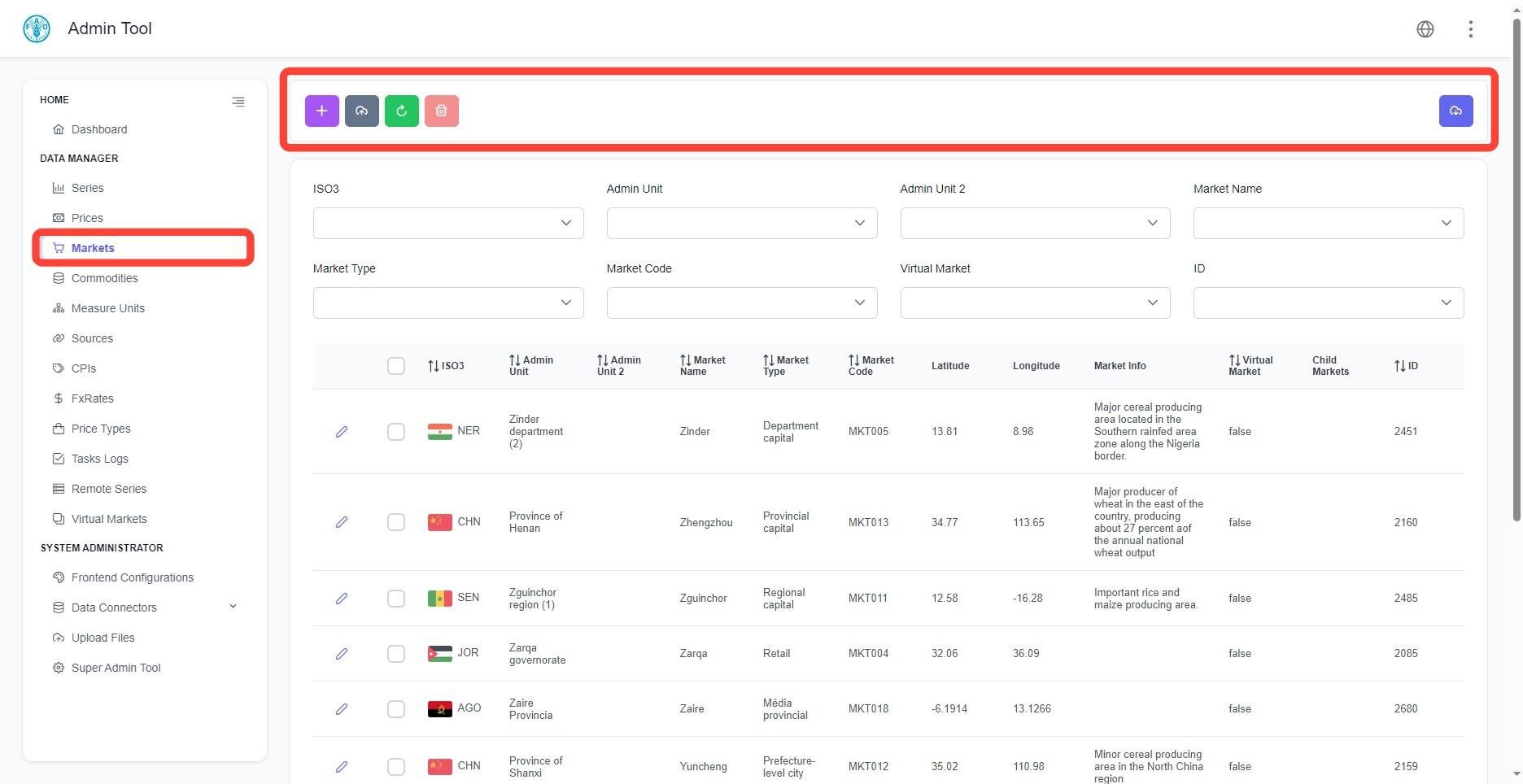This screenshot has height=784, width=1523.
Task: Collapse the sidebar with the menu icon
Action: click(x=238, y=102)
